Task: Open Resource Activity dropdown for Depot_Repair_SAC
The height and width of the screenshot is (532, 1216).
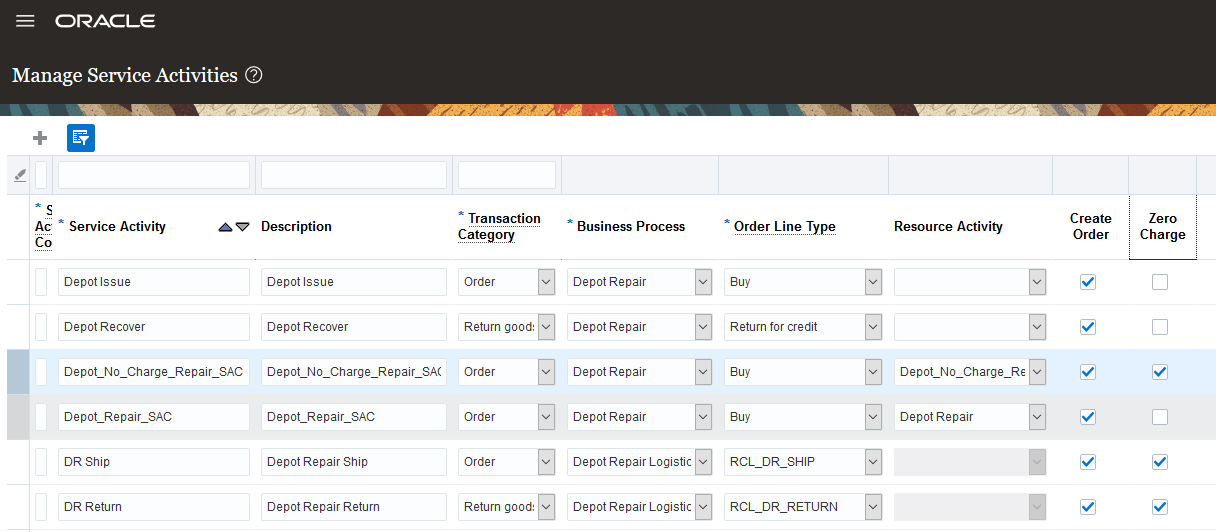Action: click(1037, 417)
